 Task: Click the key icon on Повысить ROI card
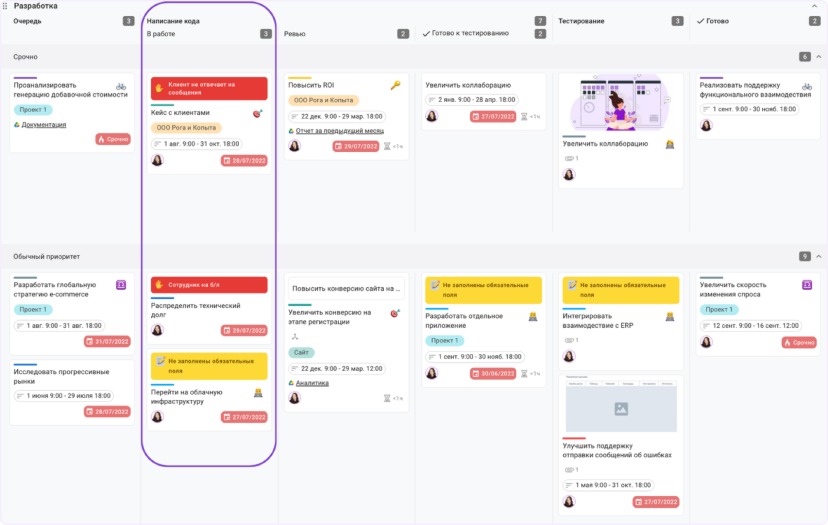point(395,85)
